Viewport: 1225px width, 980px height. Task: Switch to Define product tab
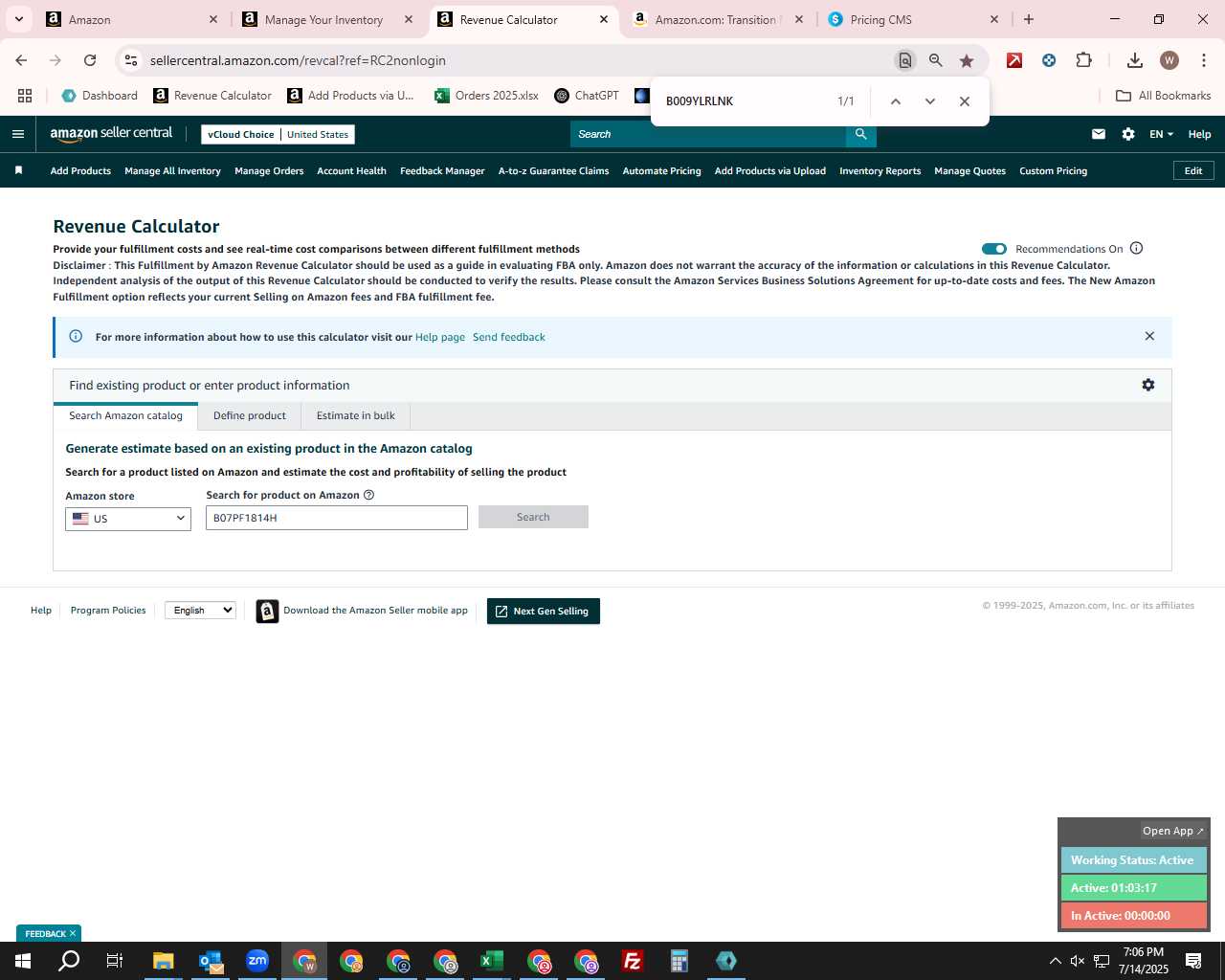(250, 415)
